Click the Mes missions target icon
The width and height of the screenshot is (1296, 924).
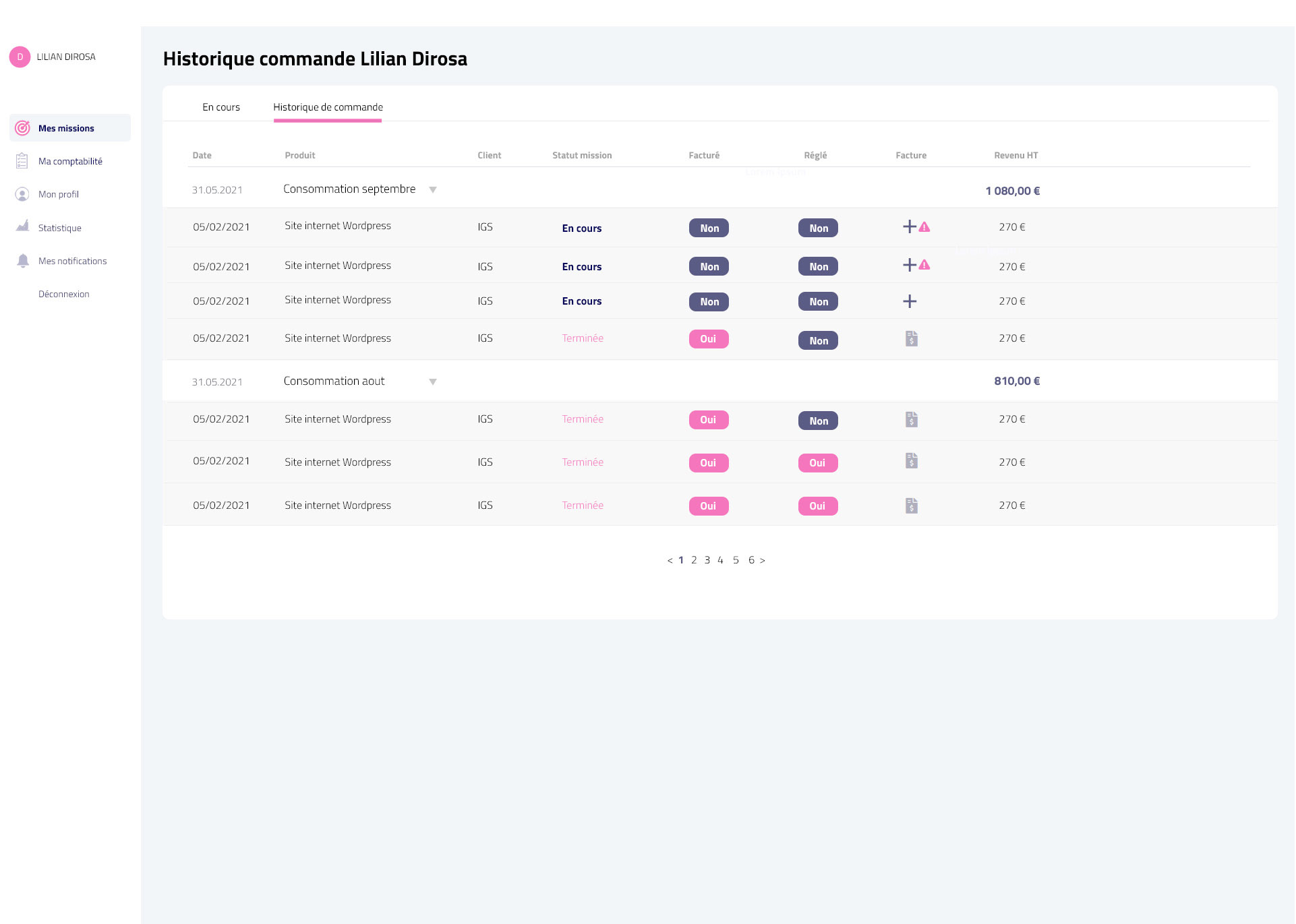(x=22, y=128)
